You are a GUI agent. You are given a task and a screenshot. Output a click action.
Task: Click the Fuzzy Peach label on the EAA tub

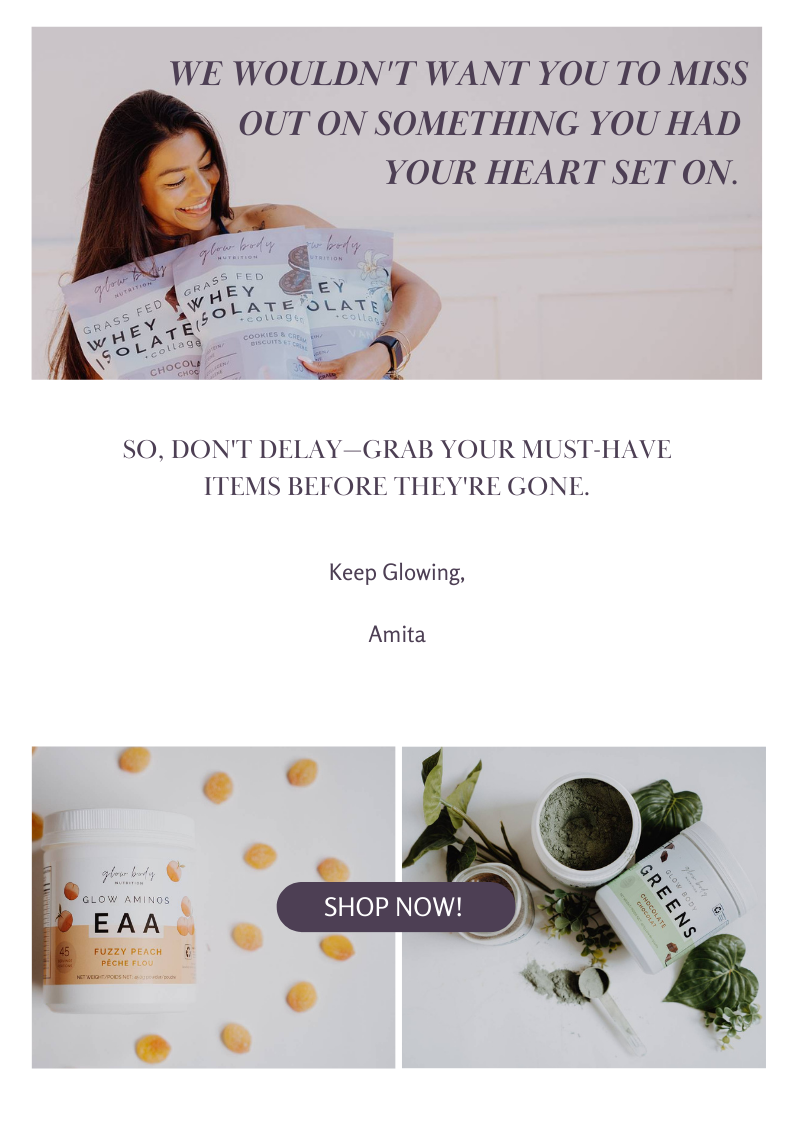[x=128, y=957]
